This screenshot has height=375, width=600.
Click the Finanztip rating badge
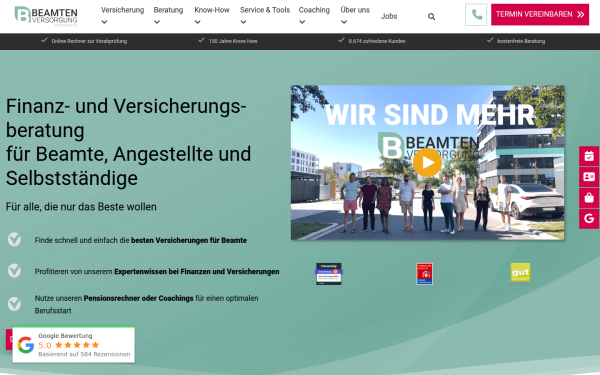pyautogui.click(x=329, y=274)
